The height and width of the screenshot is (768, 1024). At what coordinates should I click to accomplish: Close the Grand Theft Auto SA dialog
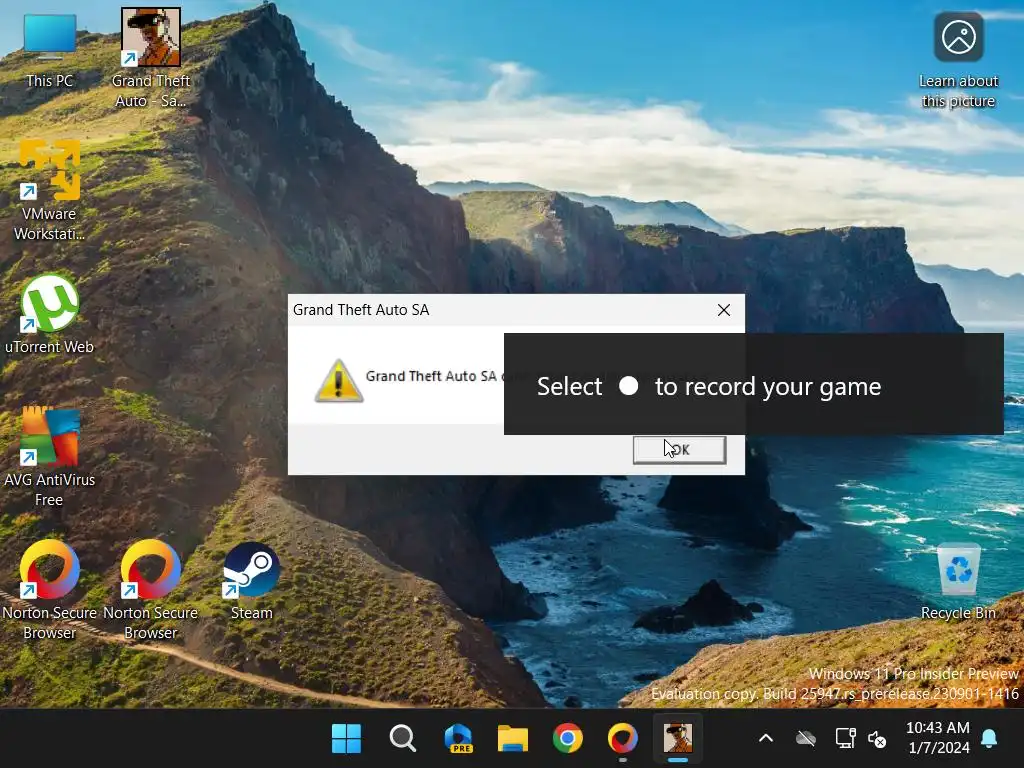pos(724,310)
